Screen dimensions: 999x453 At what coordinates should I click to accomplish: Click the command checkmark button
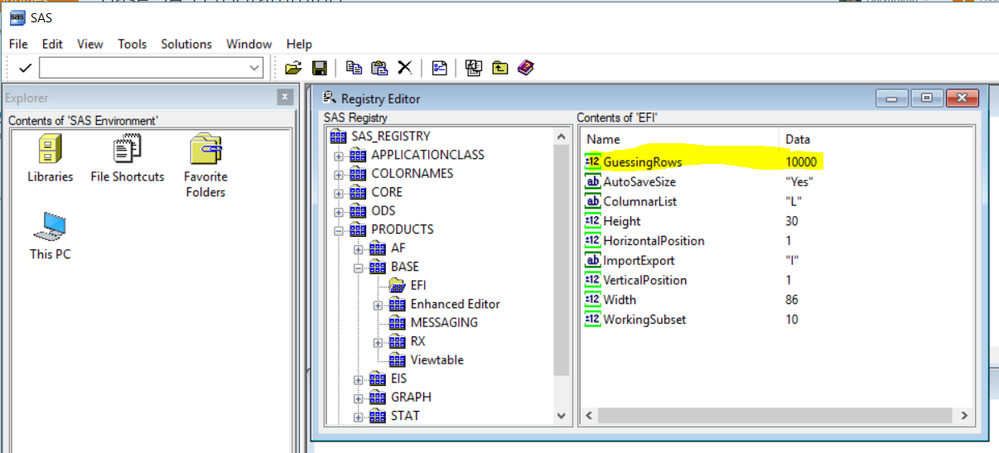(x=25, y=68)
